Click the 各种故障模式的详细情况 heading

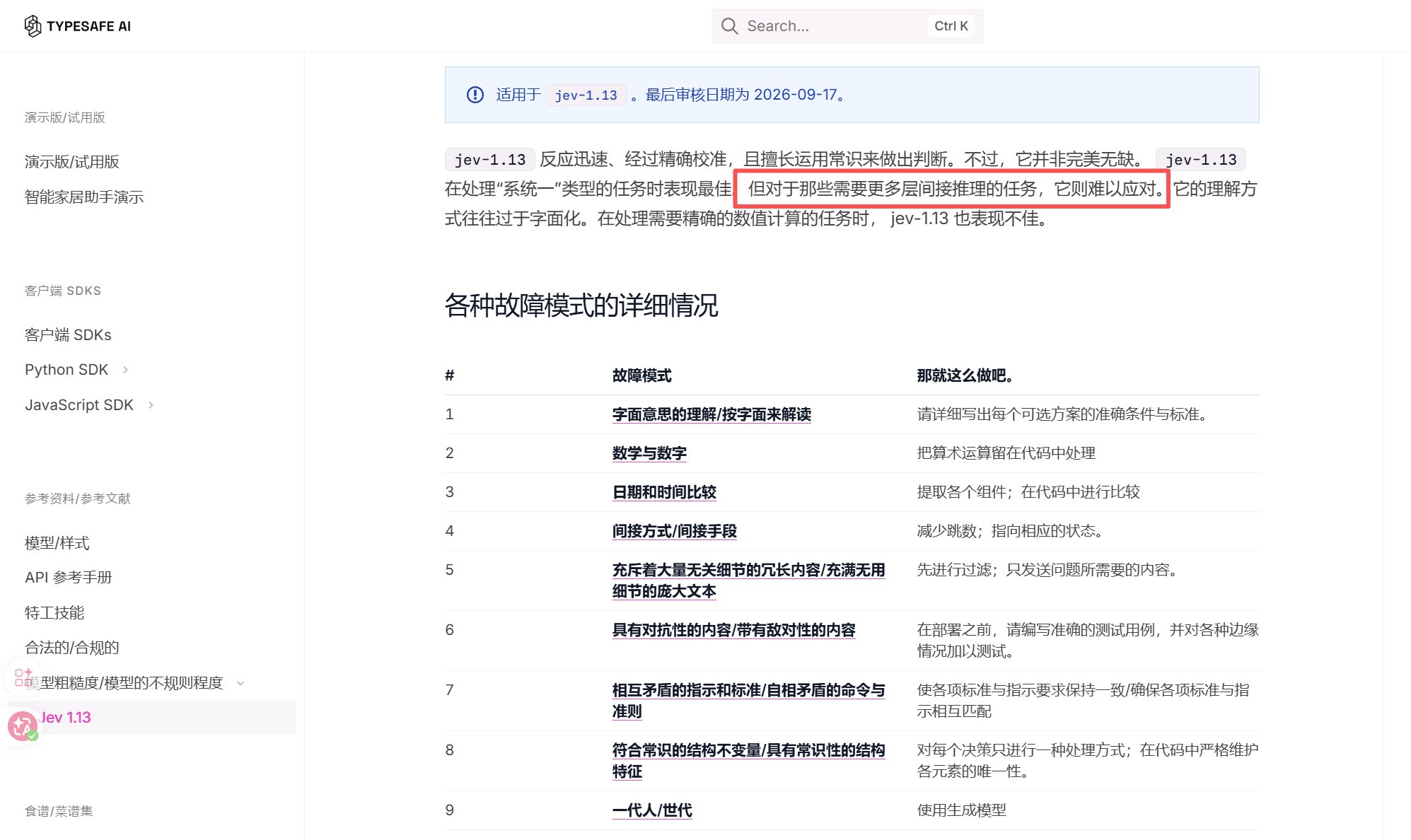pos(581,305)
